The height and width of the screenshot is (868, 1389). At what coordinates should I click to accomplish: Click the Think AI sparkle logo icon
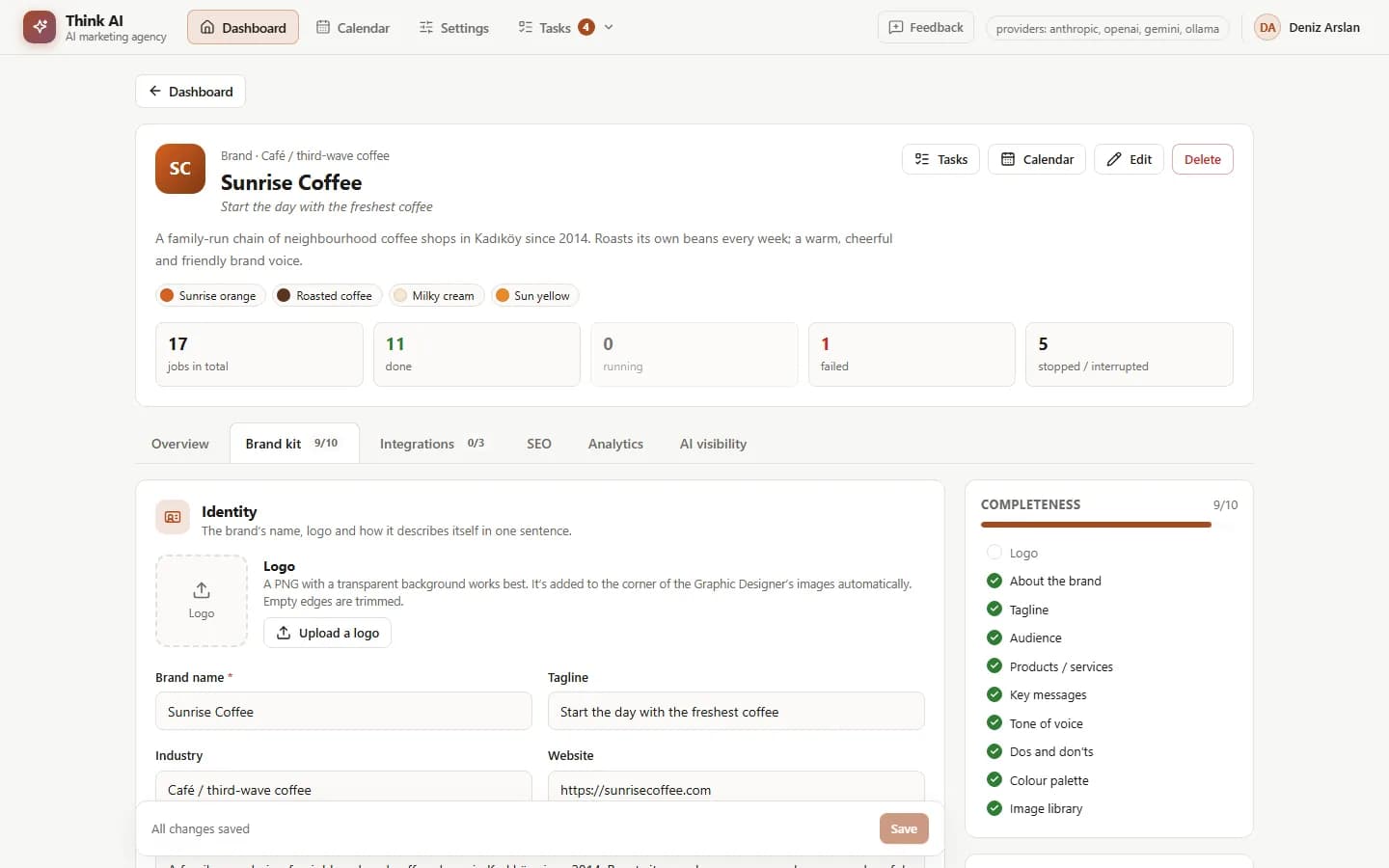pyautogui.click(x=40, y=27)
